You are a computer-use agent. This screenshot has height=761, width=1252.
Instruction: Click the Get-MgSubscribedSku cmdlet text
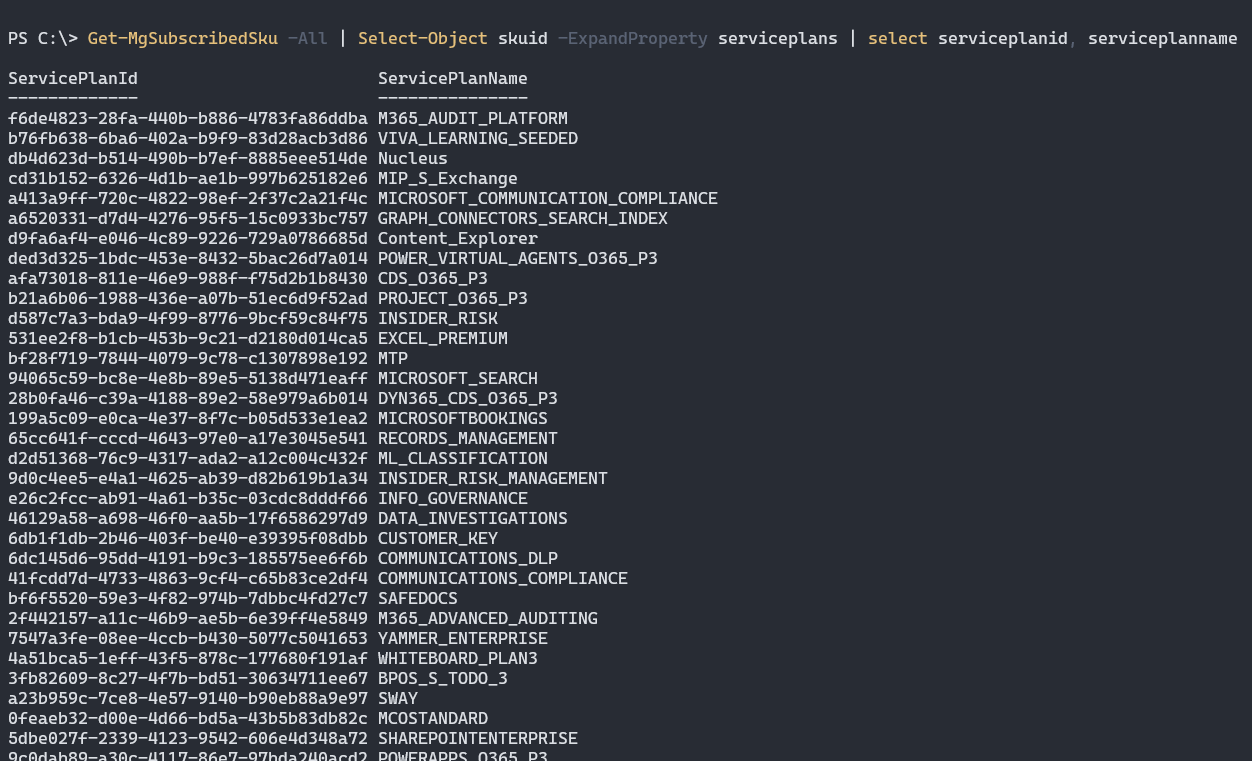tap(182, 38)
